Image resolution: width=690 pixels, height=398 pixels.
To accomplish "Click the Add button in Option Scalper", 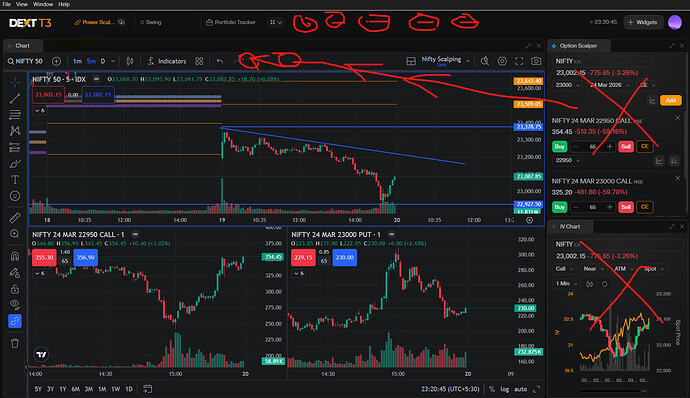I will tap(671, 100).
